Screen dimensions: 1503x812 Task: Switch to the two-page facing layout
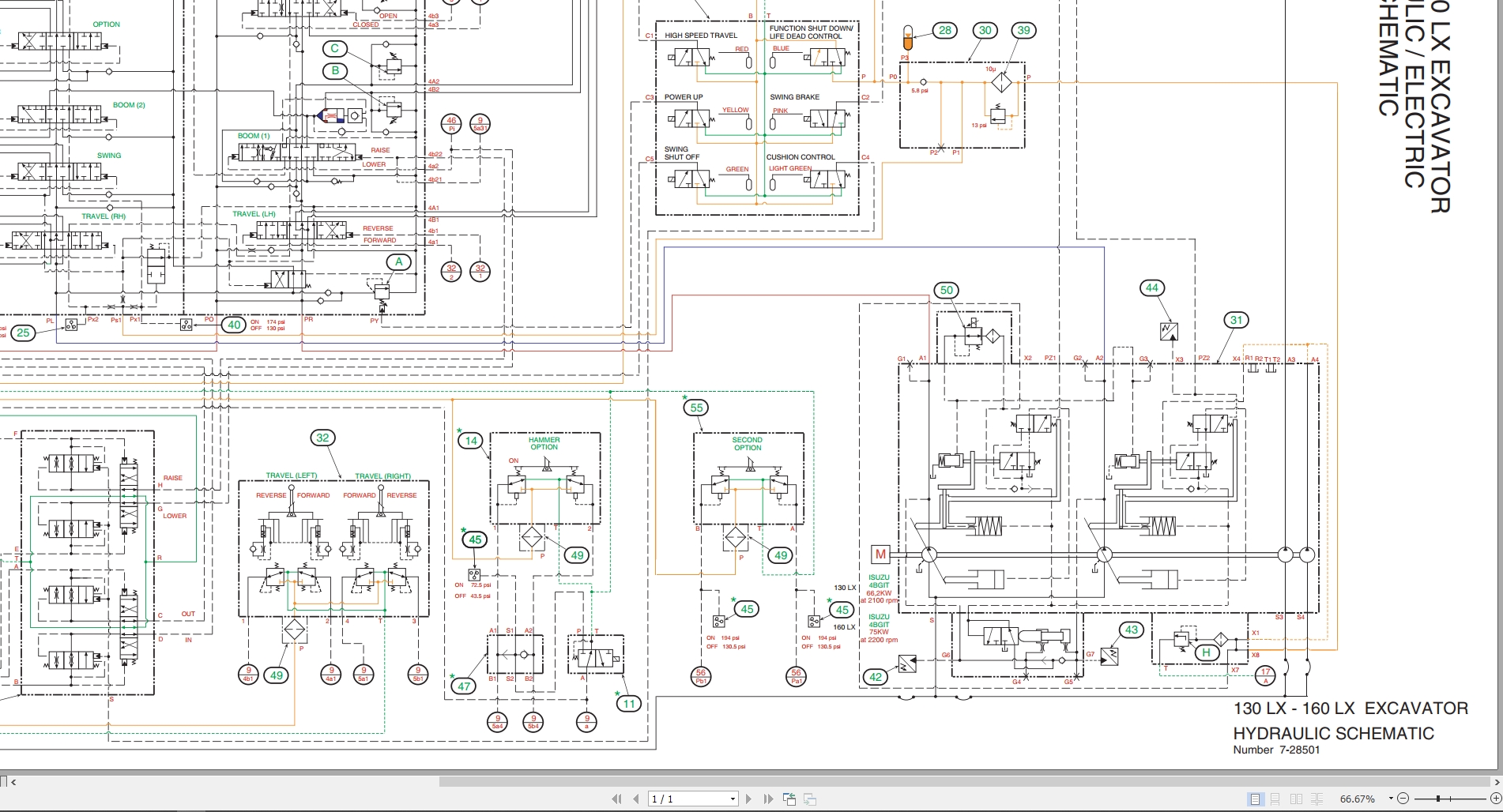1295,799
